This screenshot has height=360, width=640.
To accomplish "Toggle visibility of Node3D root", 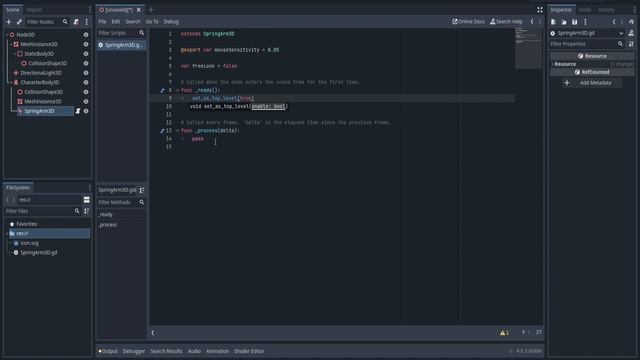I will pyautogui.click(x=86, y=35).
